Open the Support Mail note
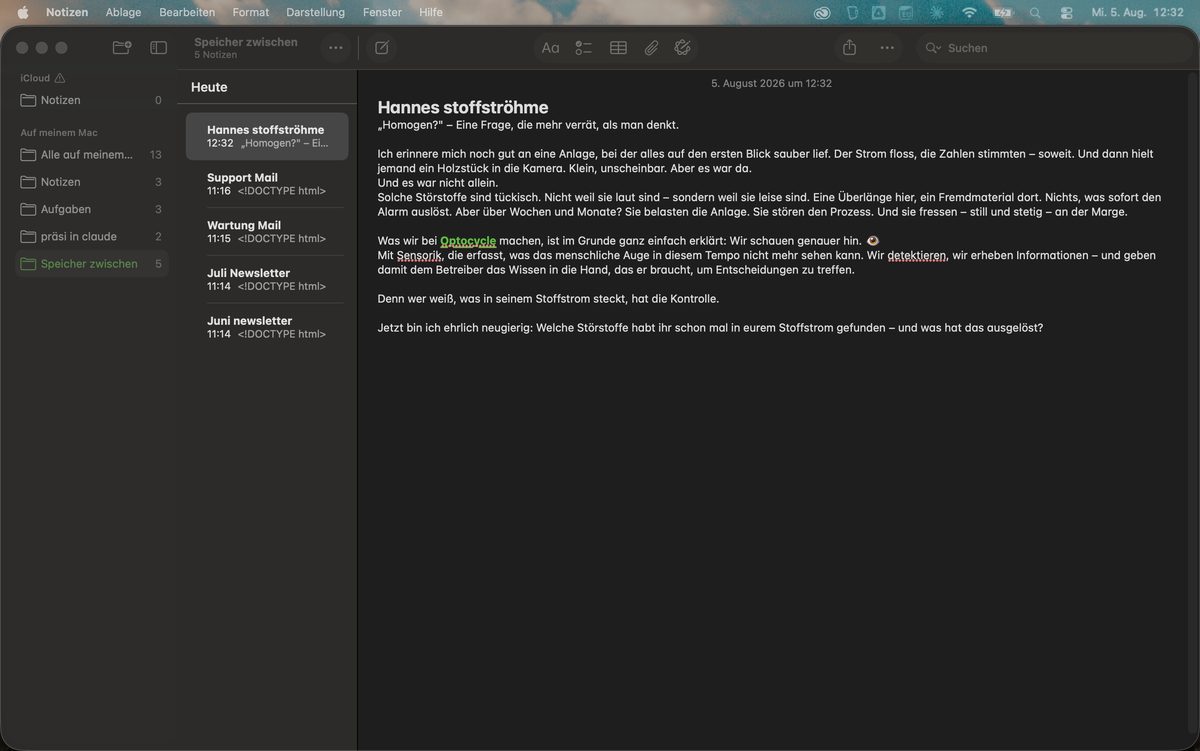1200x751 pixels. [x=267, y=184]
